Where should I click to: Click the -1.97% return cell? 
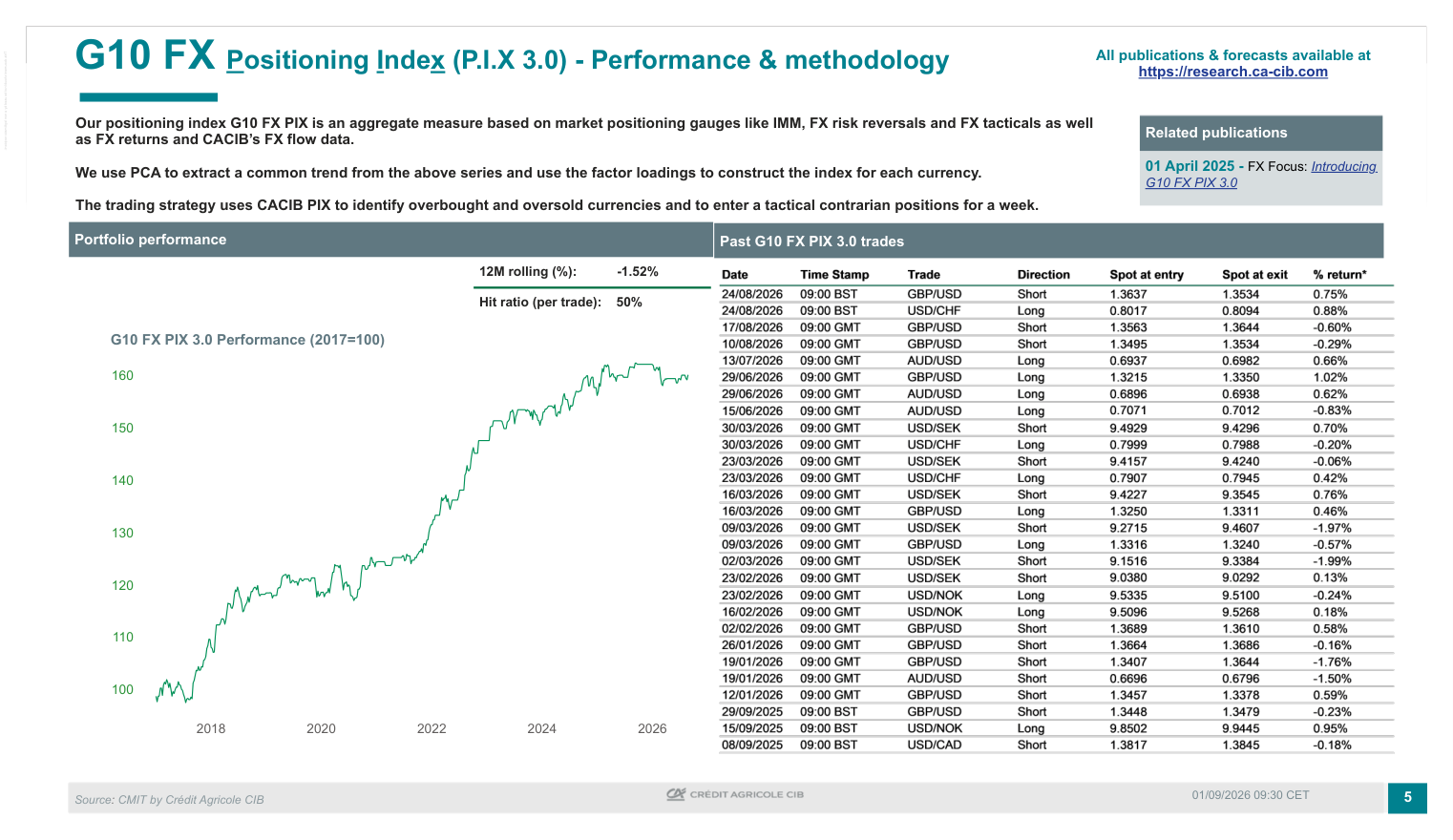point(1332,528)
